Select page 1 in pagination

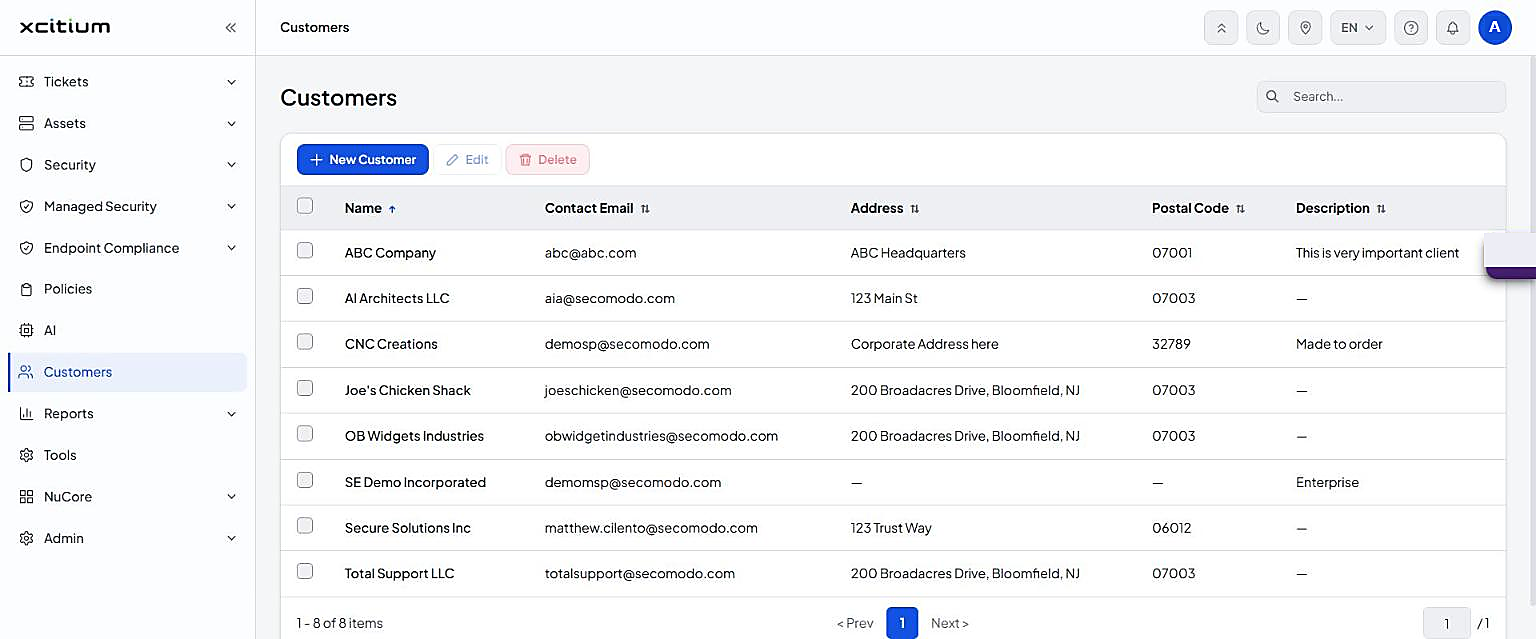[x=902, y=623]
